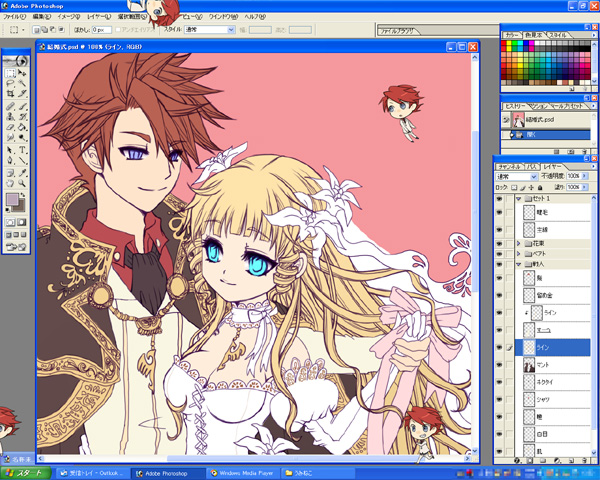
Task: Open the ファイル menu
Action: tap(15, 17)
